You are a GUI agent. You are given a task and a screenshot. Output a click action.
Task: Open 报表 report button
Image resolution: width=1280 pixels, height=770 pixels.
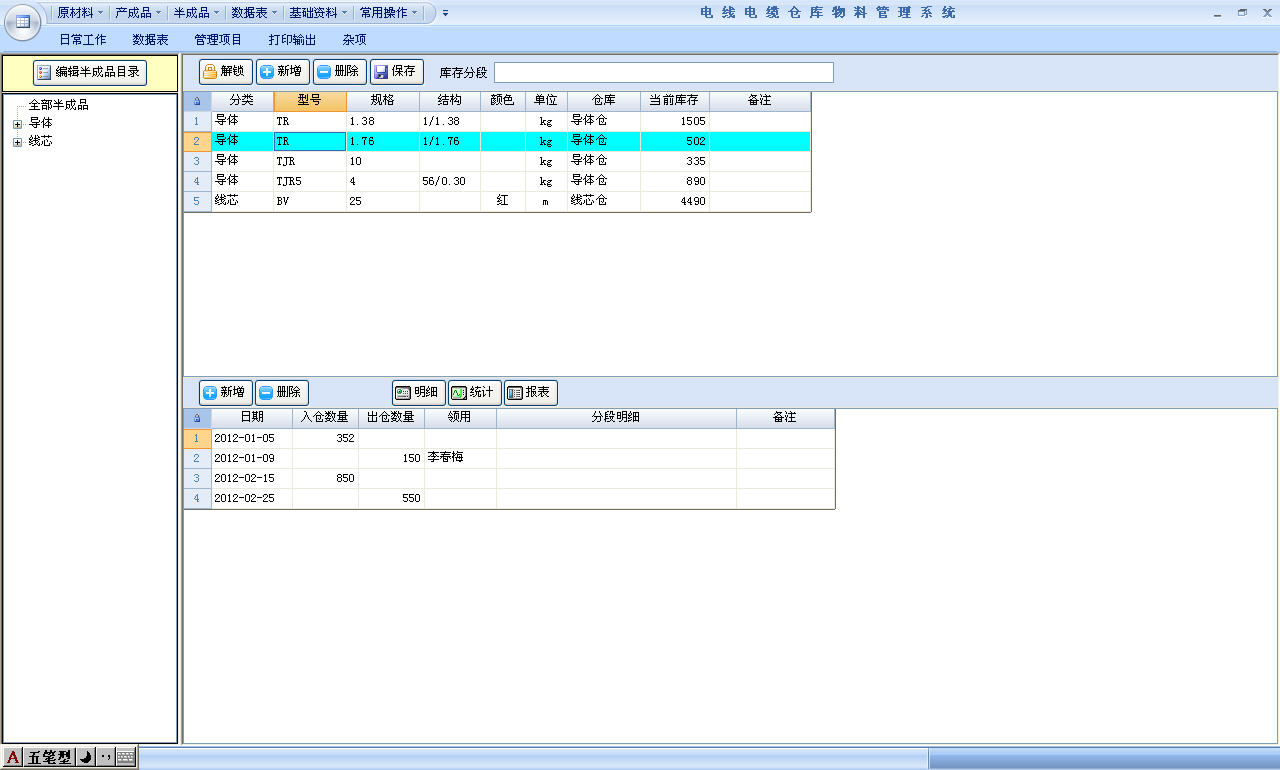(x=530, y=393)
